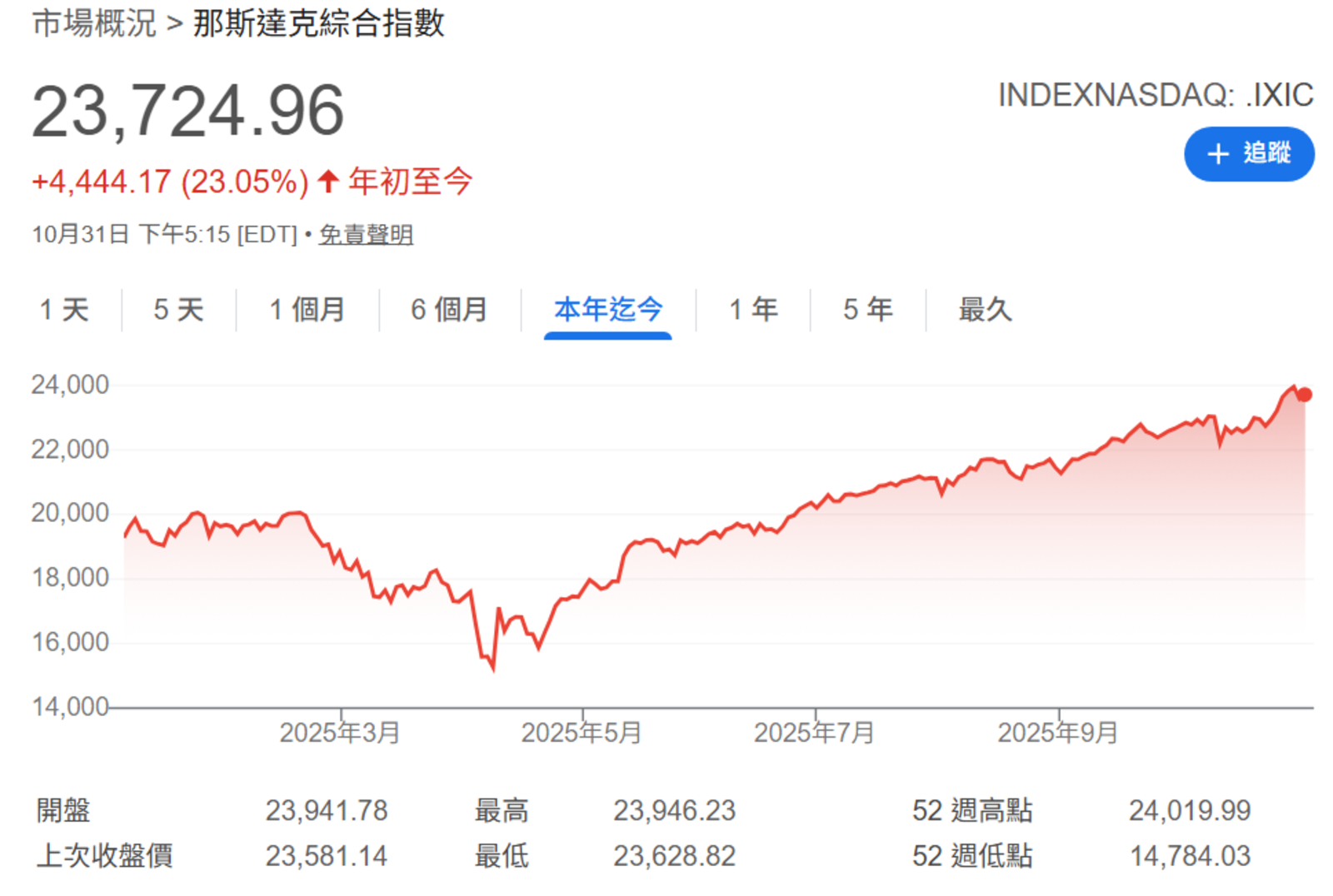The height and width of the screenshot is (896, 1333).
Task: Select the 5 天 range tab
Action: tap(178, 310)
